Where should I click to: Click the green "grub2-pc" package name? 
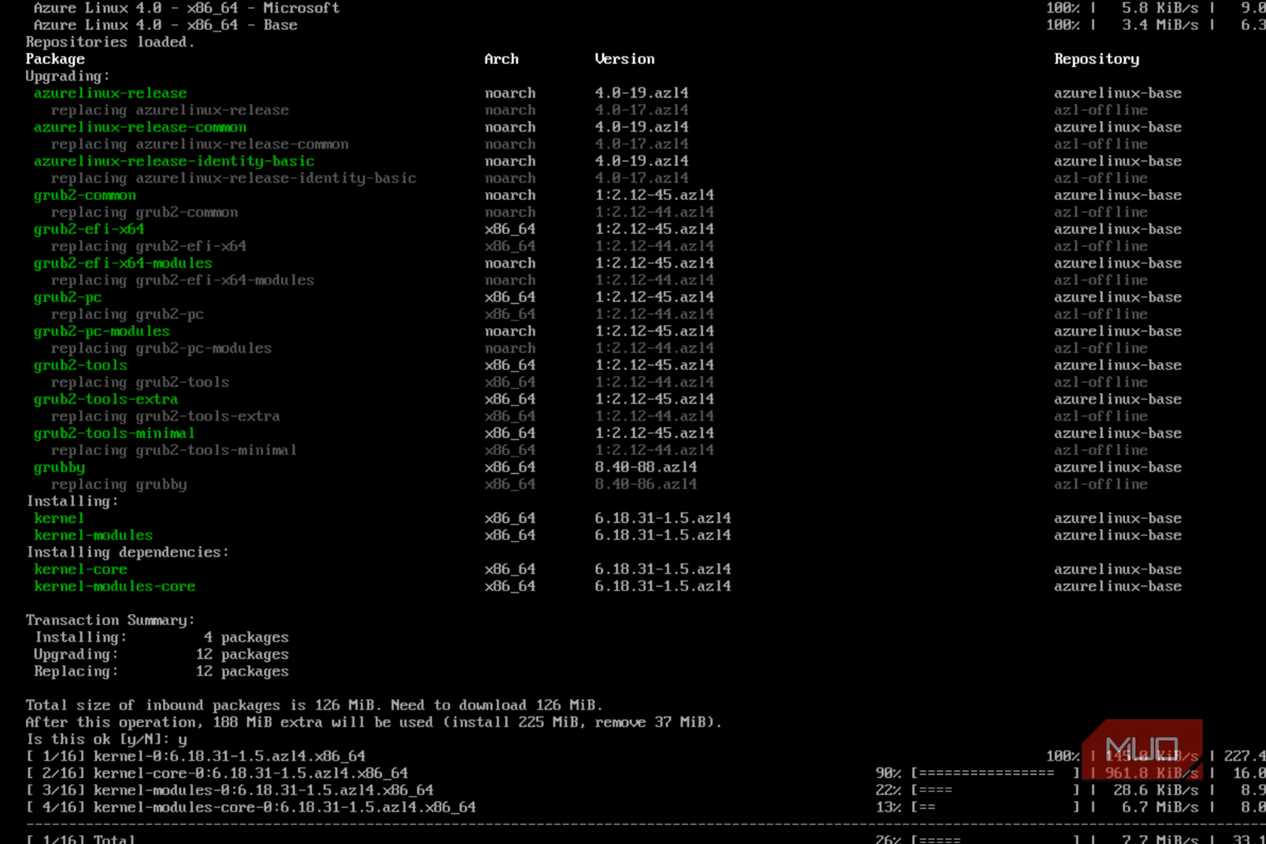click(67, 297)
